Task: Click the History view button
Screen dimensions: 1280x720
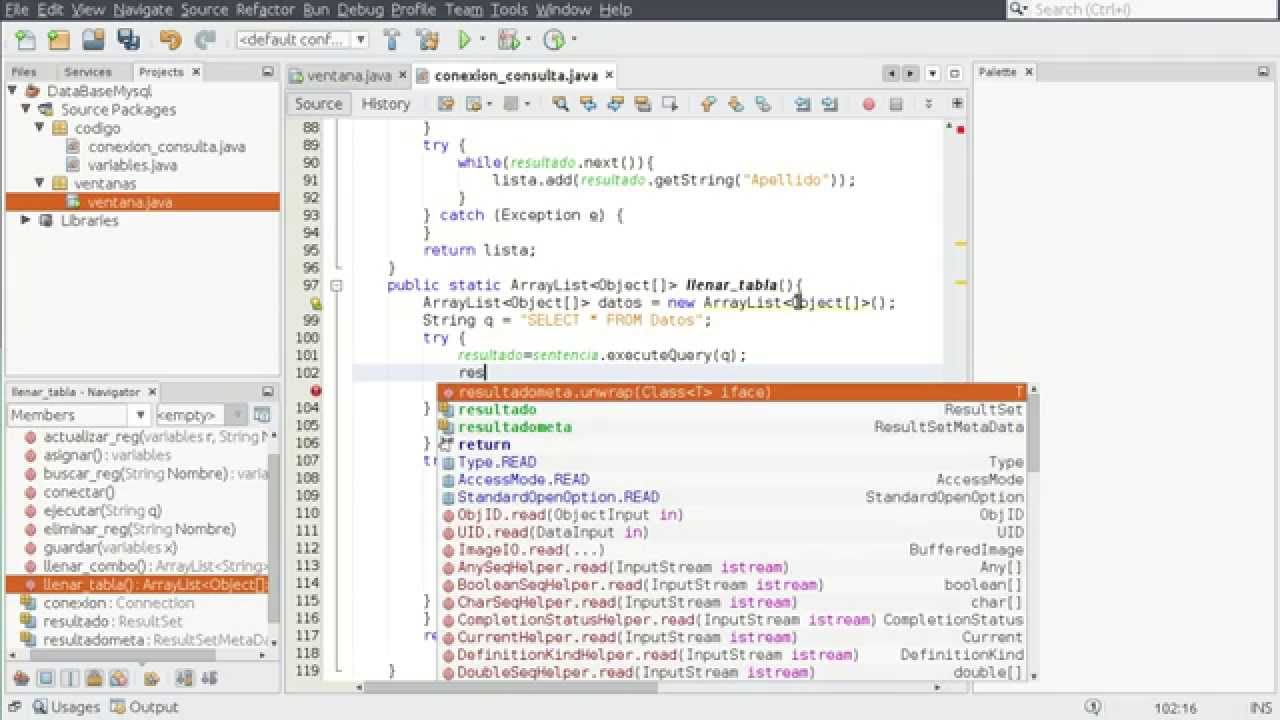Action: pos(386,104)
